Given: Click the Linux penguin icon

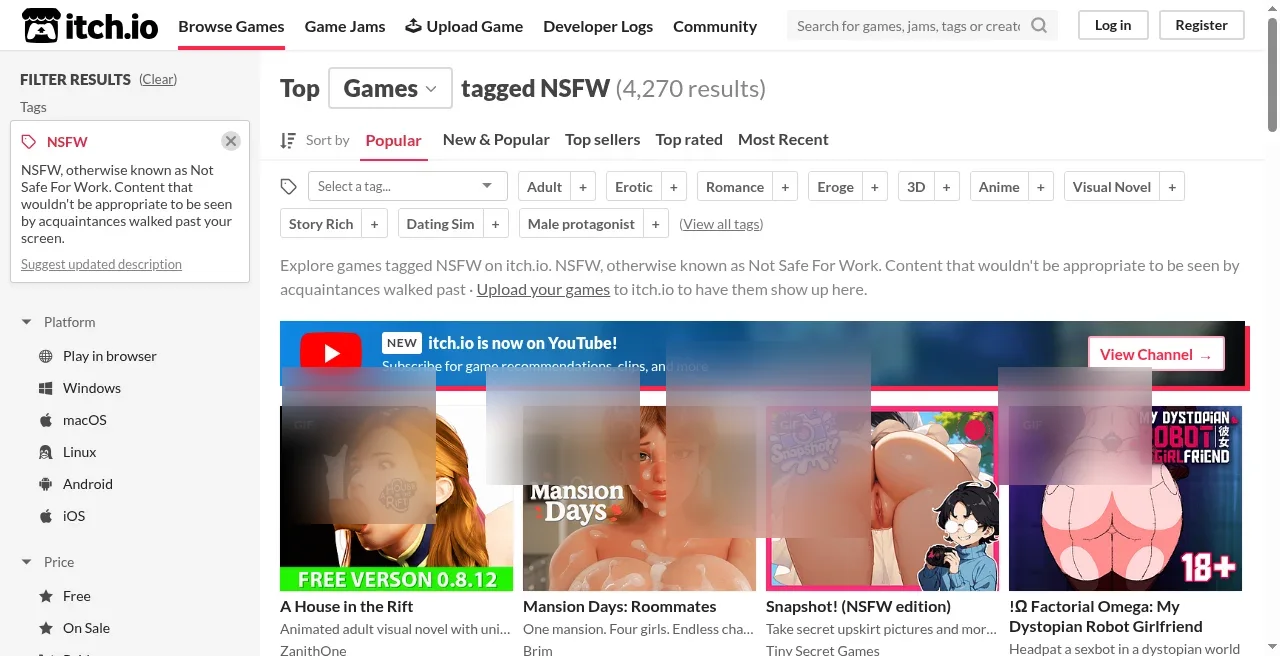Looking at the screenshot, I should coord(45,452).
